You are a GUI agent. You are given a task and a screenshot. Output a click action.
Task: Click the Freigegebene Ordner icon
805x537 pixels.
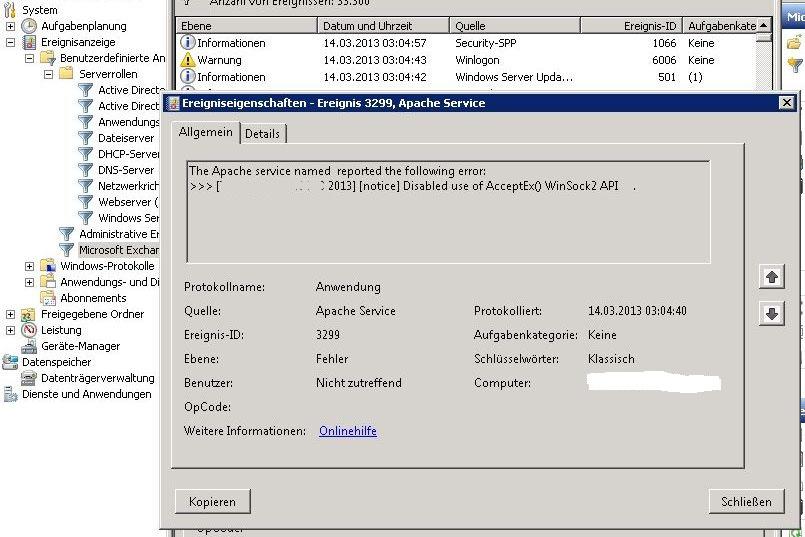point(29,314)
